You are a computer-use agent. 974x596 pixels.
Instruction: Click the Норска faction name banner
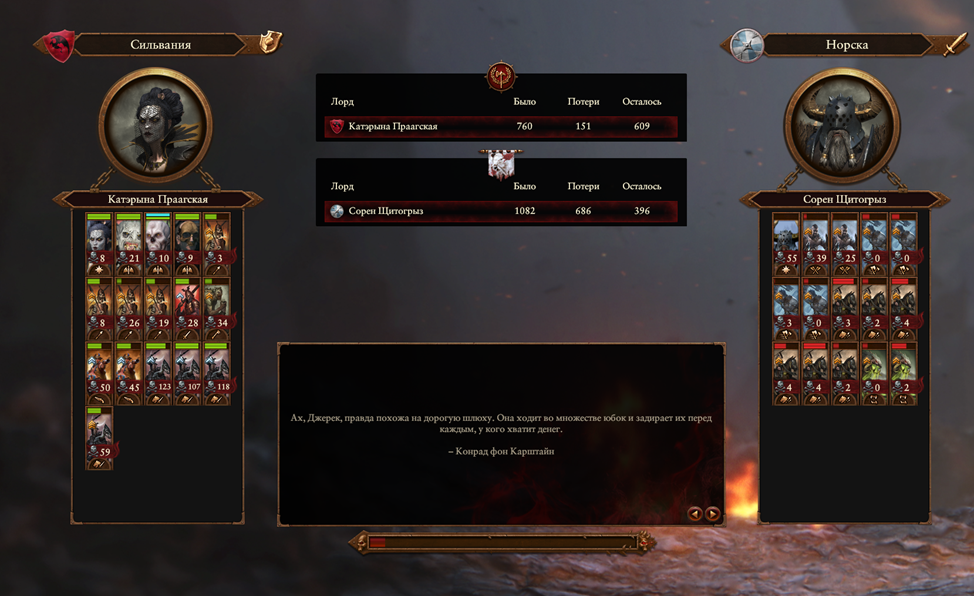tap(847, 45)
